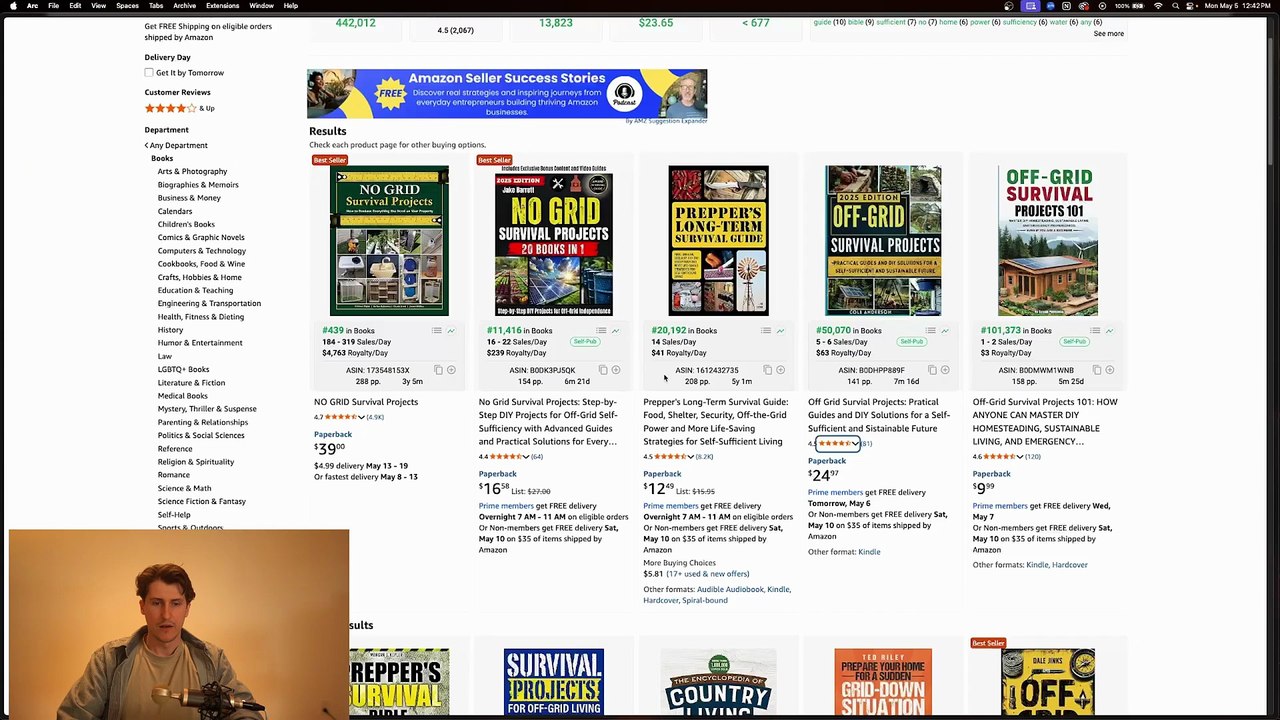
Task: Click the plus circle icon beside ASIN B0DHPP889F
Action: point(945,371)
